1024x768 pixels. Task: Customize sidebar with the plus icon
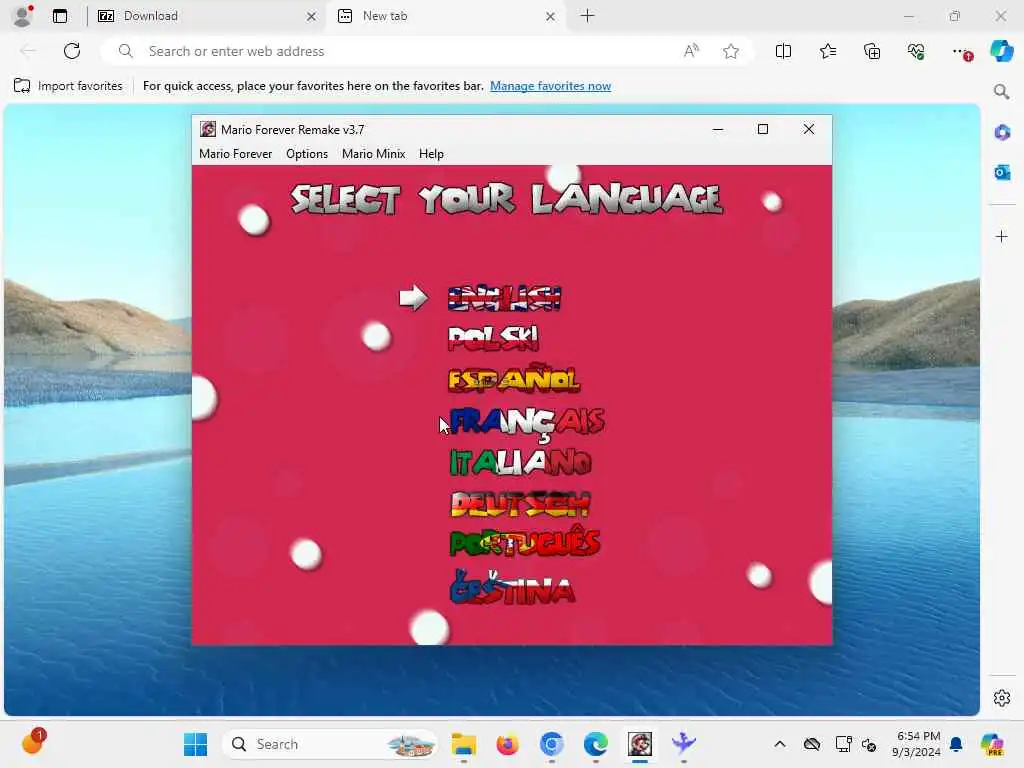[x=1001, y=236]
